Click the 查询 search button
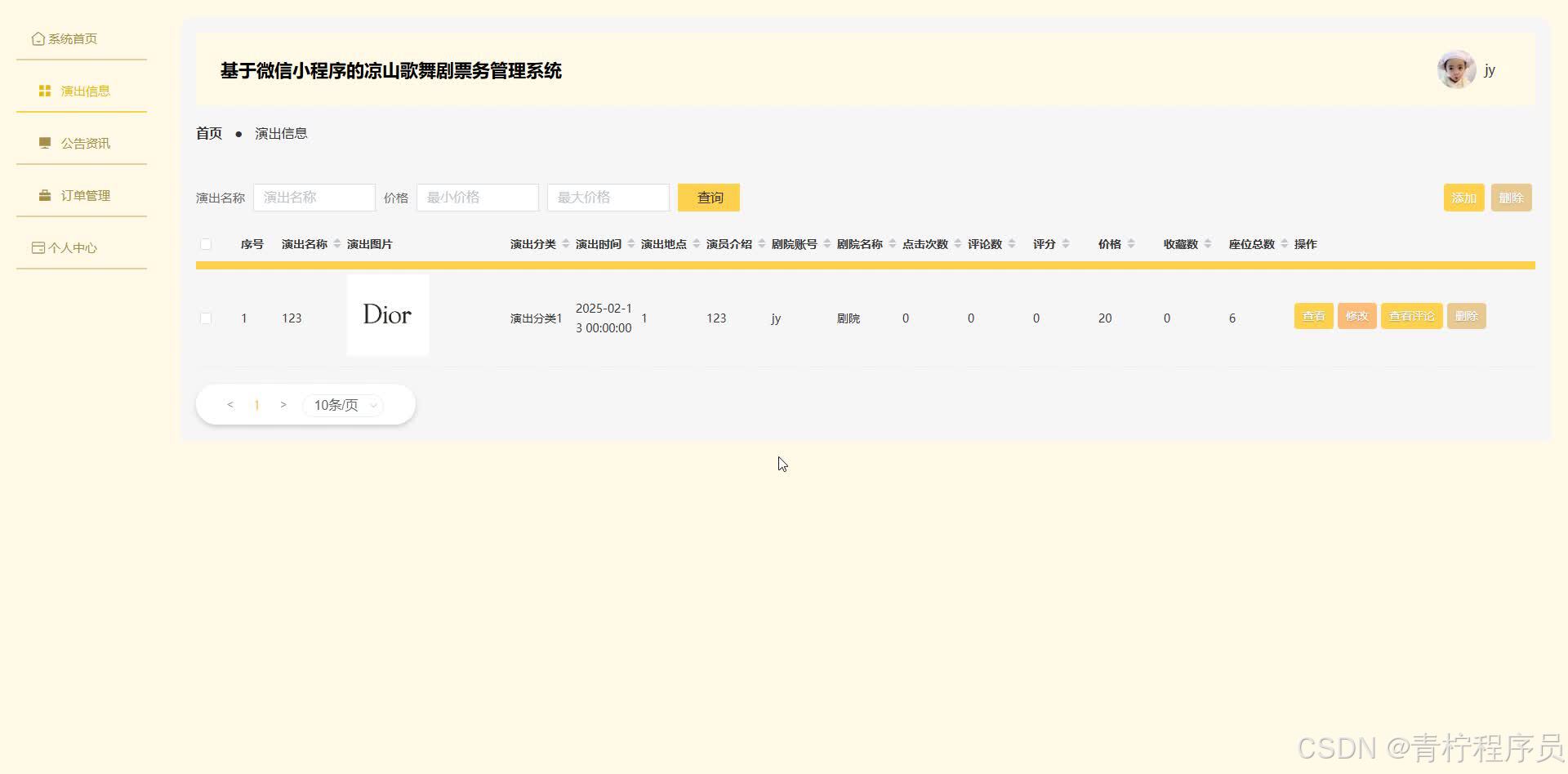The width and height of the screenshot is (1568, 774). coord(708,197)
